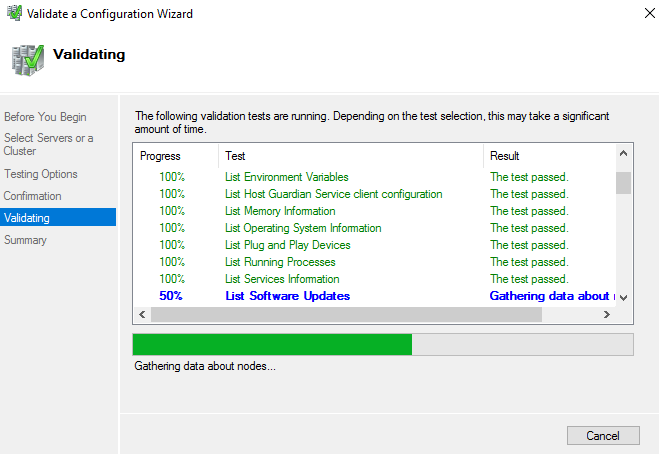This screenshot has width=659, height=454.
Task: Select the Before You Begin step
Action: [x=45, y=117]
